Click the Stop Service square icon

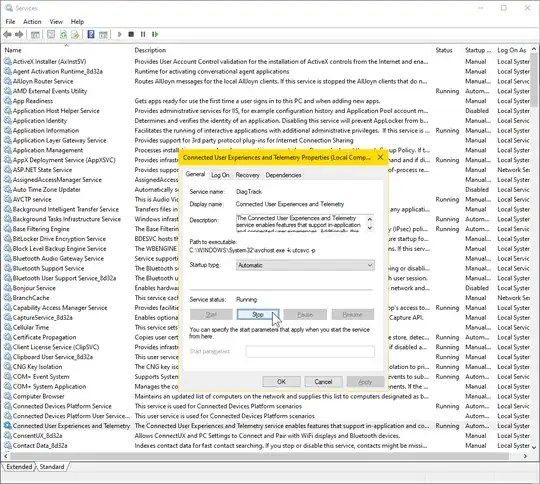coord(131,34)
